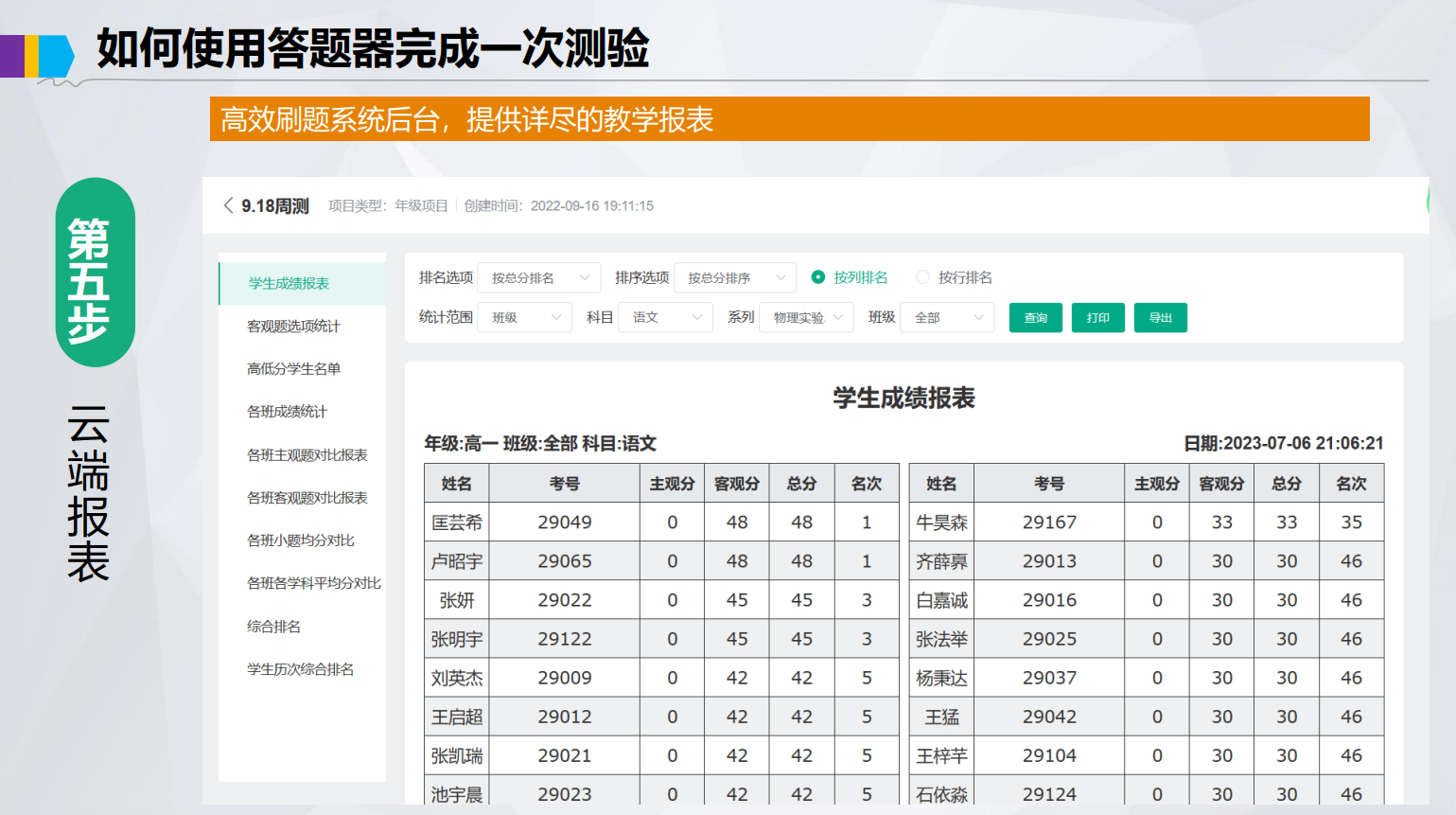Image resolution: width=1456 pixels, height=815 pixels.
Task: Click exam number 29042
Action: coord(1049,717)
